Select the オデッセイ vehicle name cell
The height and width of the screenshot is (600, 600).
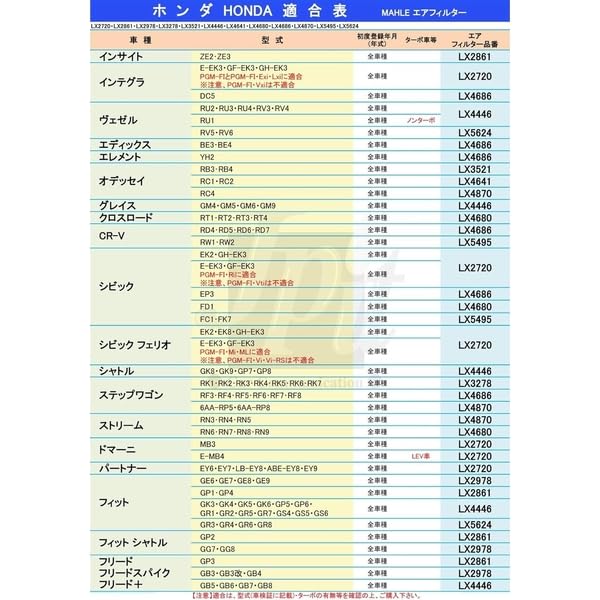[122, 181]
